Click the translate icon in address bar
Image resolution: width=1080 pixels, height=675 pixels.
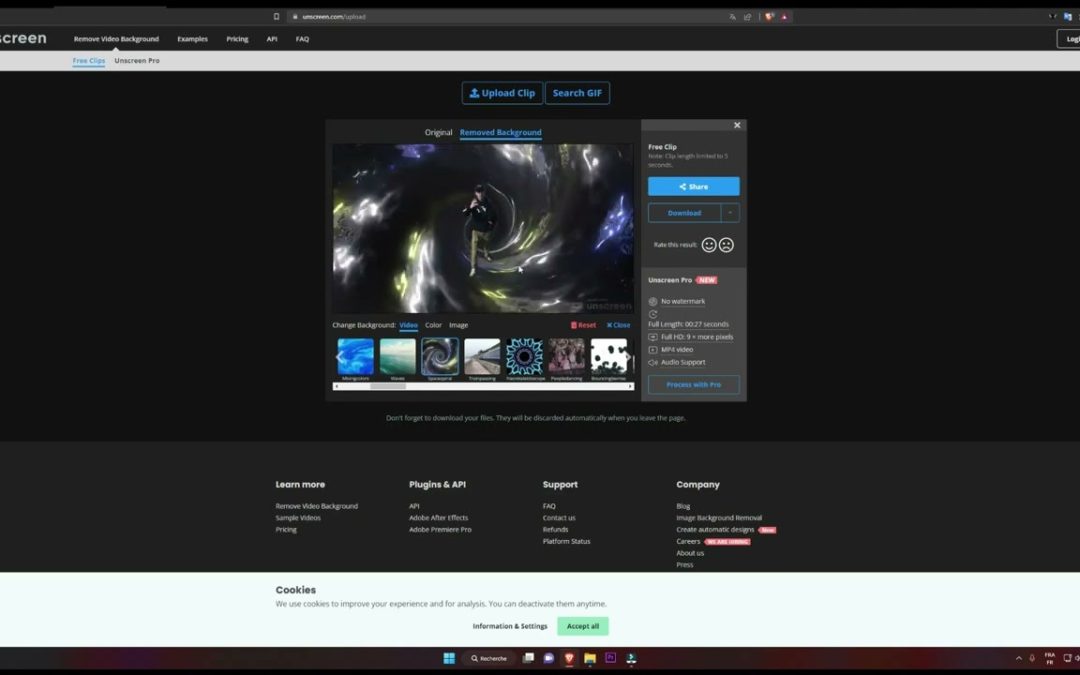point(732,17)
